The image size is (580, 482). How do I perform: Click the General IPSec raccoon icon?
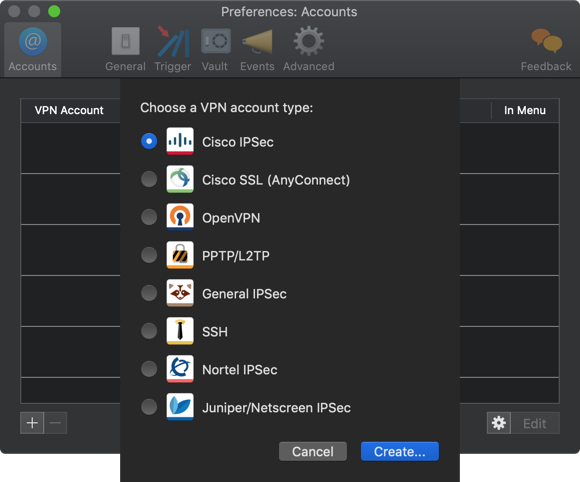click(180, 293)
